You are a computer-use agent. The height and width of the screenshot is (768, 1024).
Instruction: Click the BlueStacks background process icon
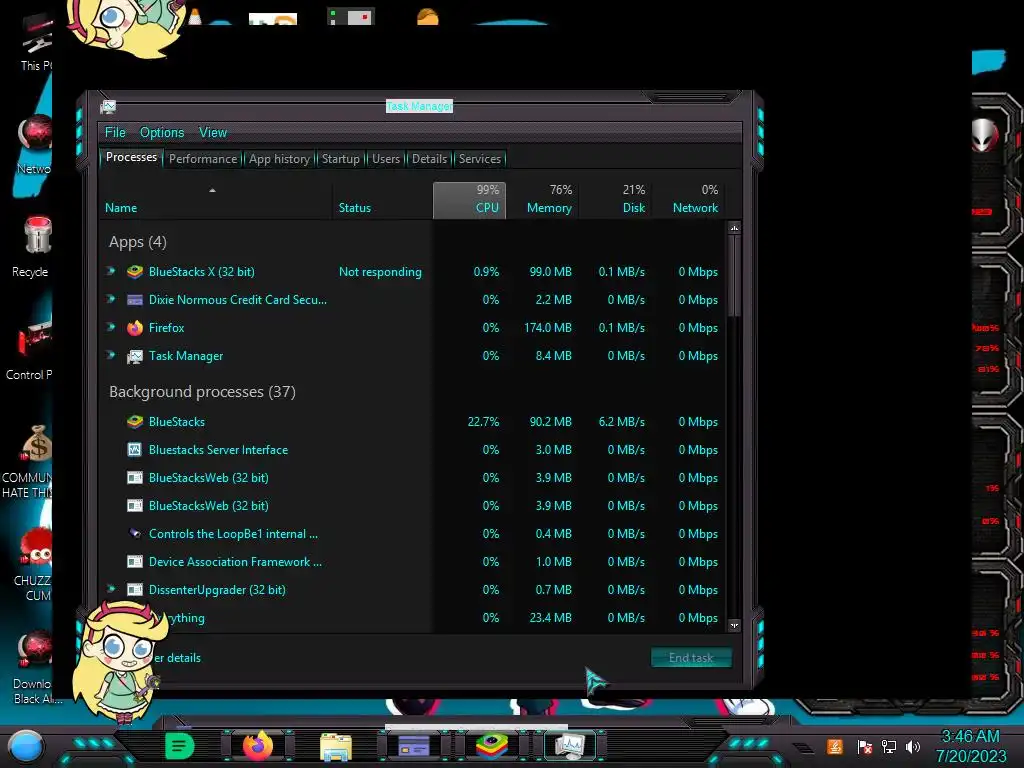click(135, 422)
